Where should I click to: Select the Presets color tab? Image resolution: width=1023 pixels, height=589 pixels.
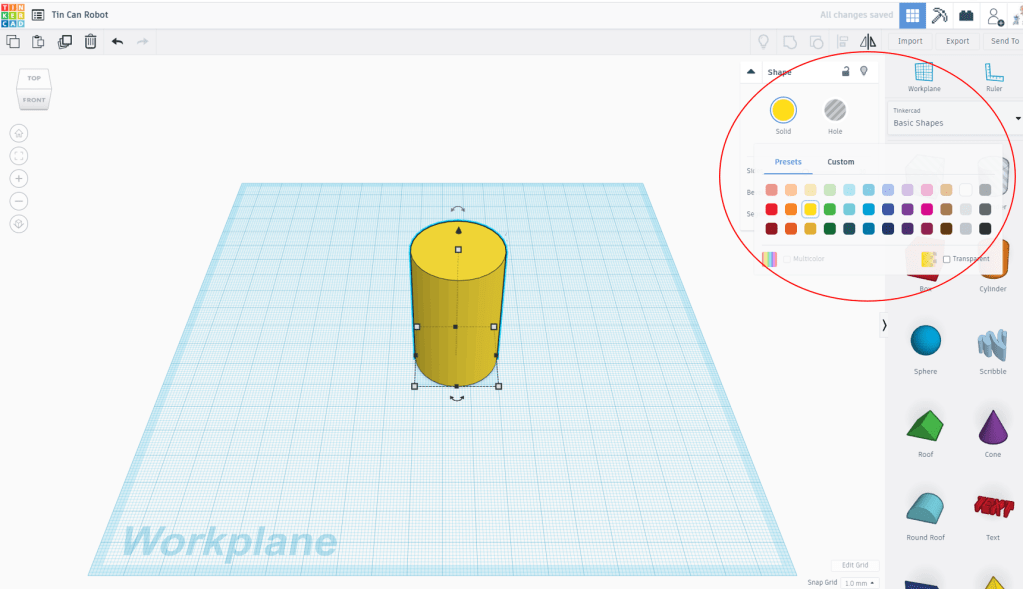click(788, 162)
